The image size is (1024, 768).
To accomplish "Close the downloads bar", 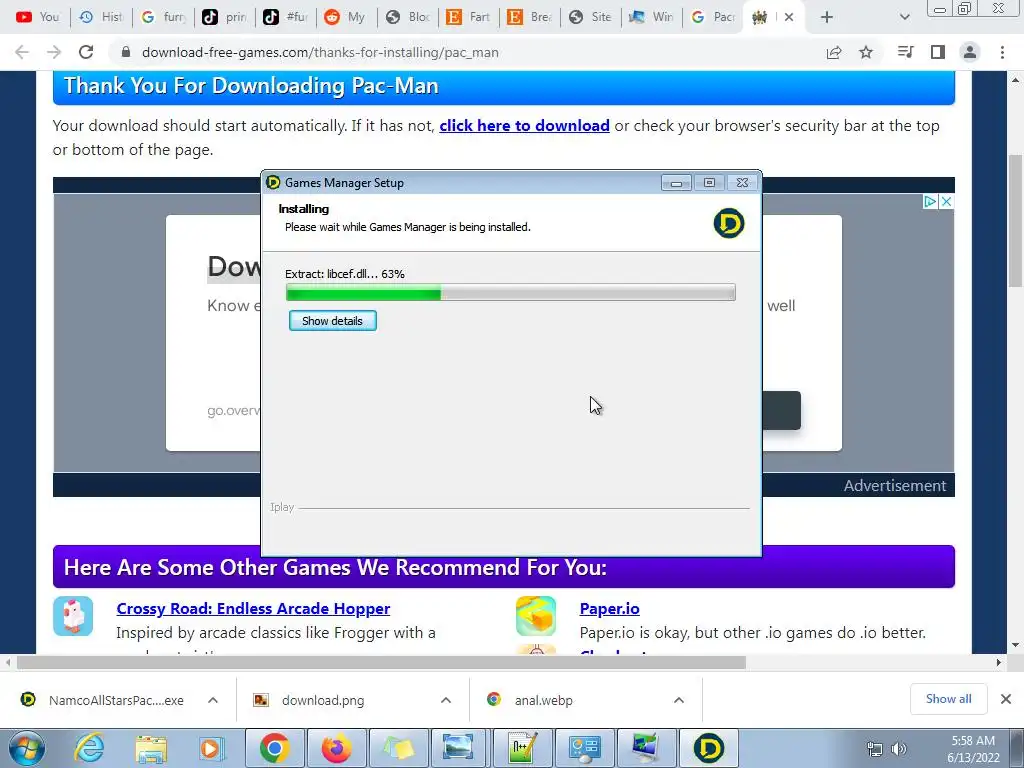I will click(x=1006, y=699).
